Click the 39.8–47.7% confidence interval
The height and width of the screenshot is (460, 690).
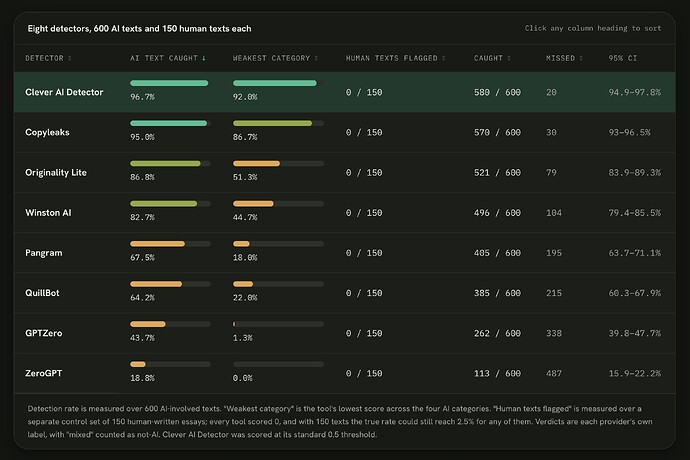[635, 333]
